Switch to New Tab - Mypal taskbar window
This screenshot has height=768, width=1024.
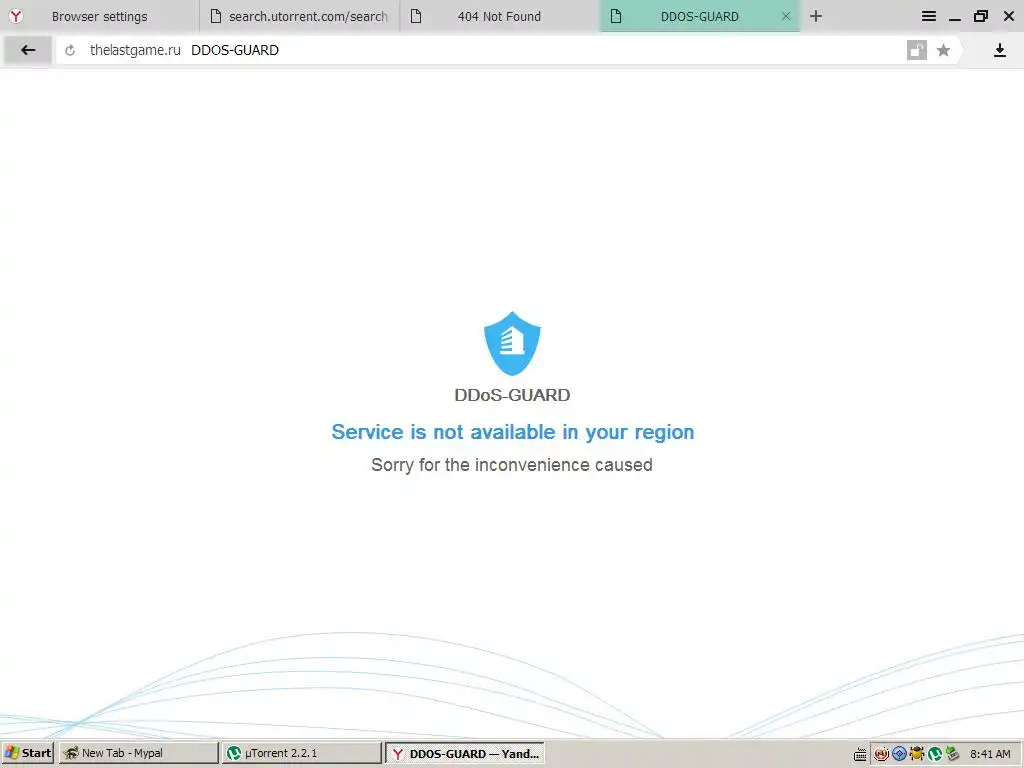pyautogui.click(x=139, y=753)
